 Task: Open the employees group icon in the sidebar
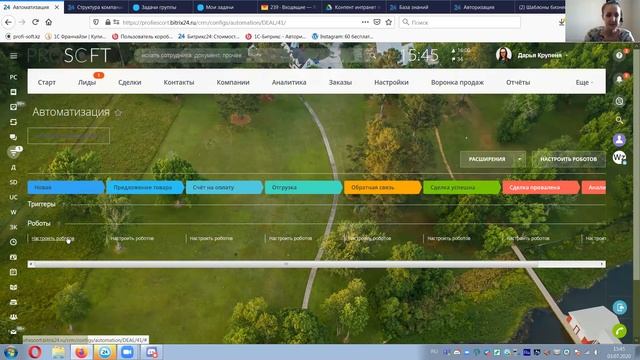point(13,317)
